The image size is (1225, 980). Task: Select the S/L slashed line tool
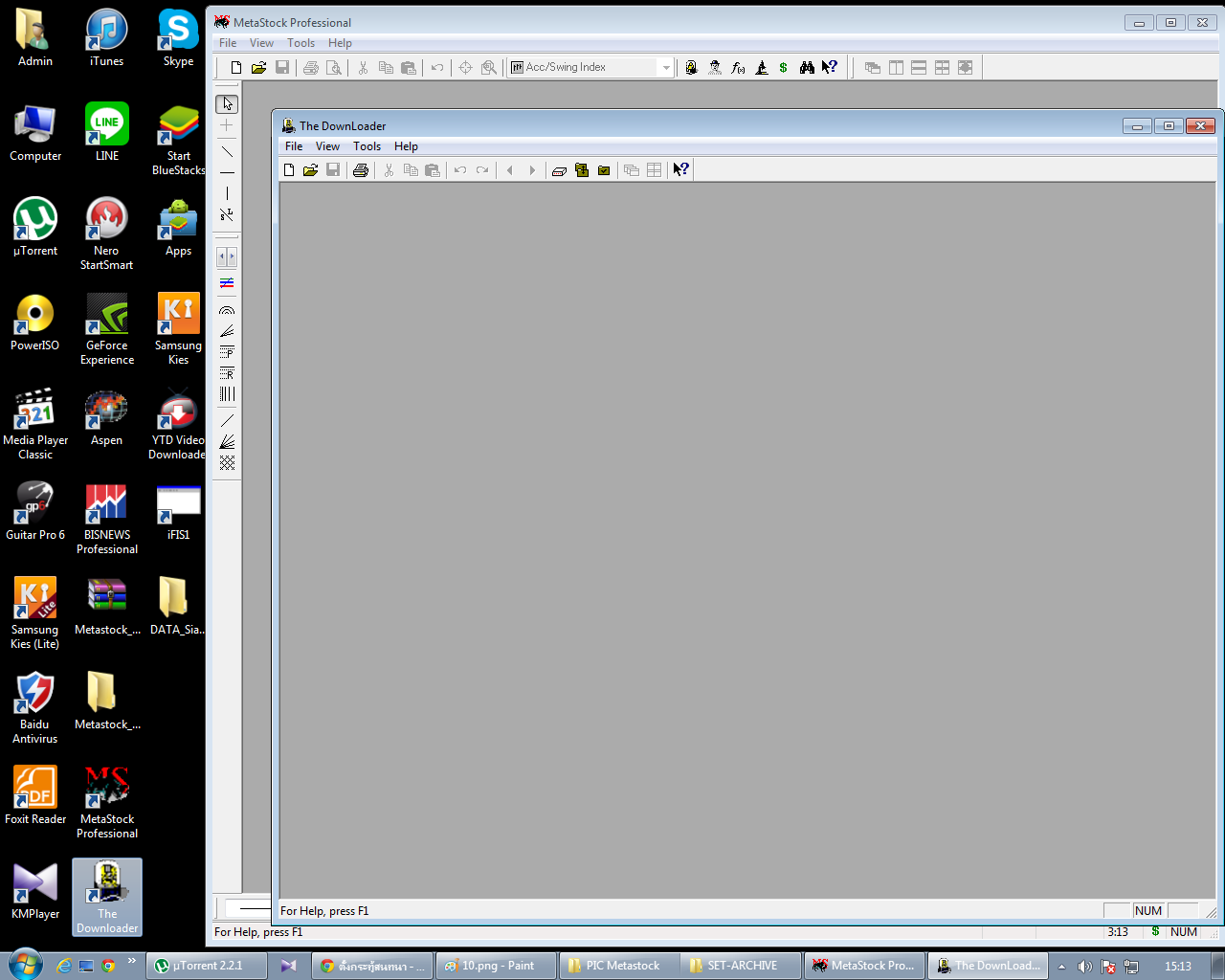pos(227,215)
